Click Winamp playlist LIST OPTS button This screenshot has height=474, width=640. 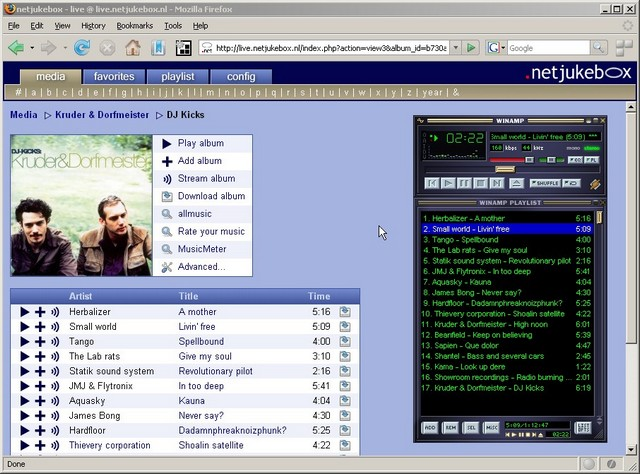[583, 427]
